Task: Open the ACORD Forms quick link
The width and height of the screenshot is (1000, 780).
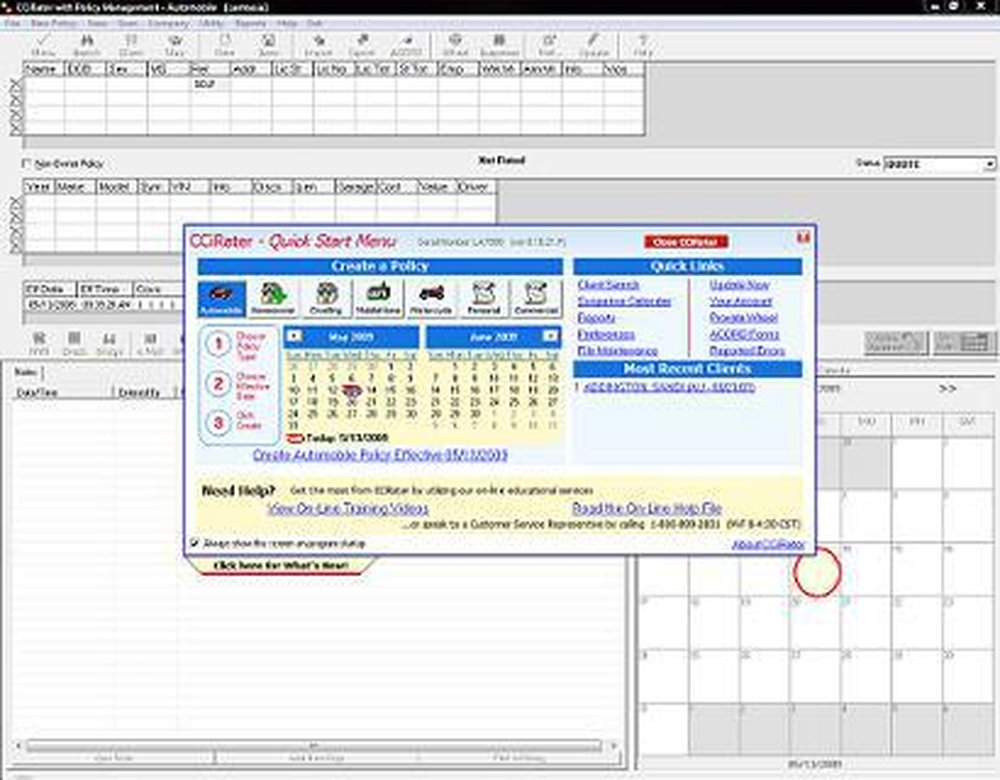Action: pos(744,334)
